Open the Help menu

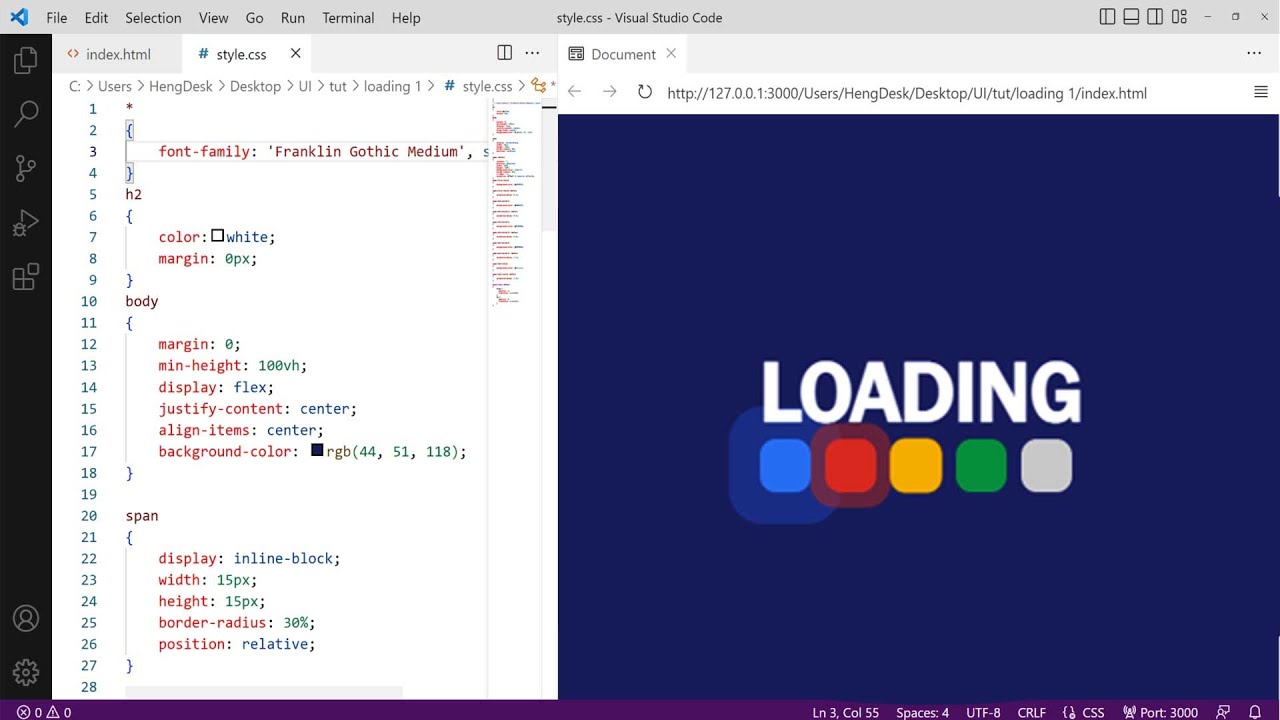(406, 18)
